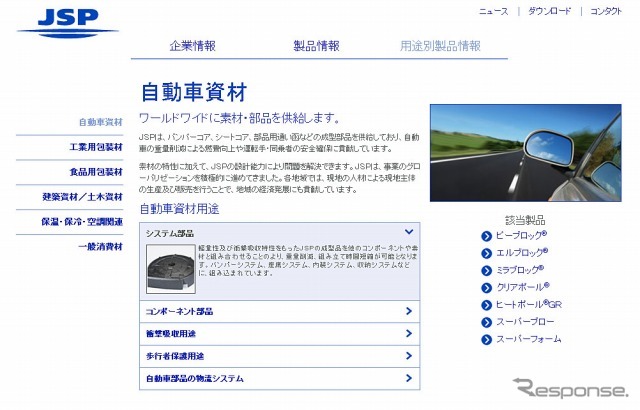Open the スーパーフォーム product link
Viewport: 640px width, 410px height.
pyautogui.click(x=528, y=339)
